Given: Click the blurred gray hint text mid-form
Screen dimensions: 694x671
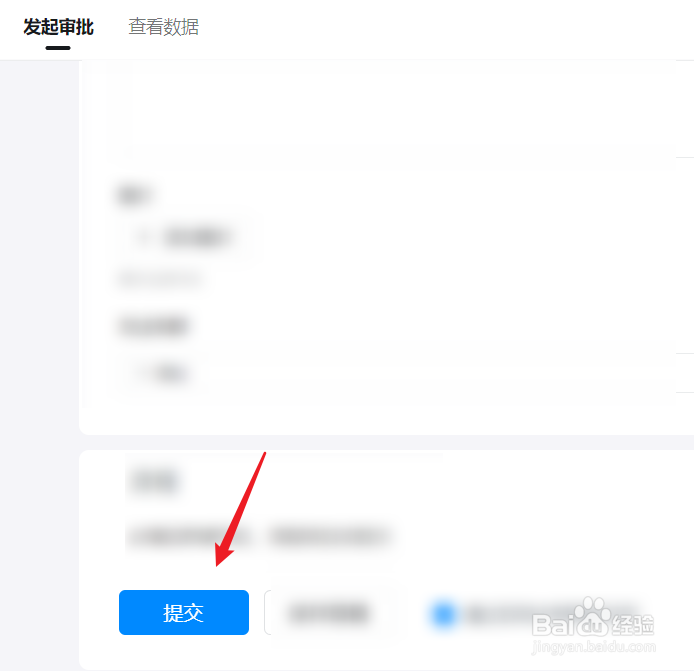Looking at the screenshot, I should [160, 279].
